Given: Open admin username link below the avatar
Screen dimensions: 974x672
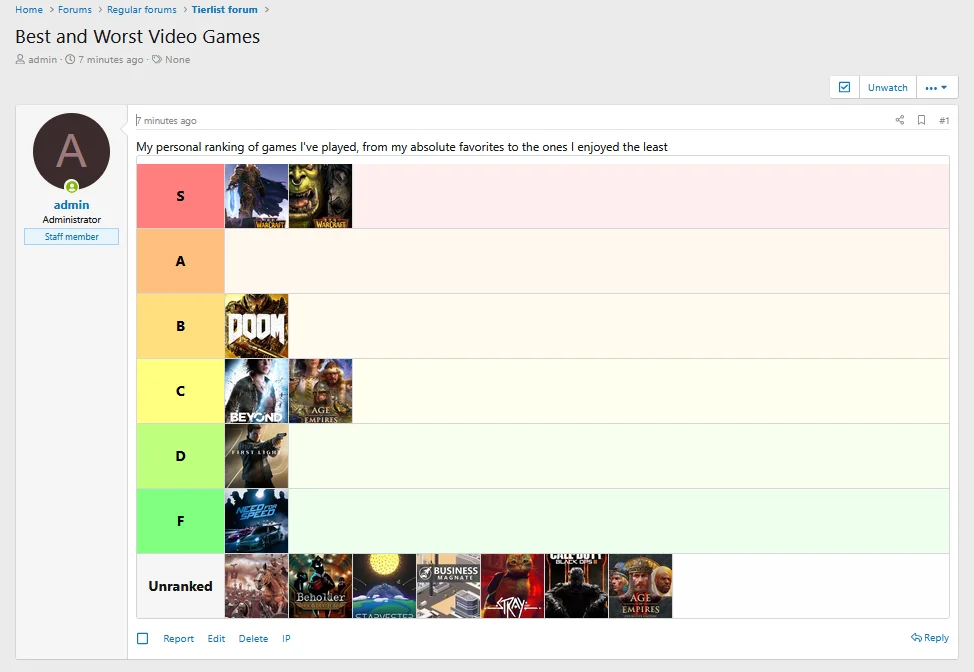Looking at the screenshot, I should 71,205.
